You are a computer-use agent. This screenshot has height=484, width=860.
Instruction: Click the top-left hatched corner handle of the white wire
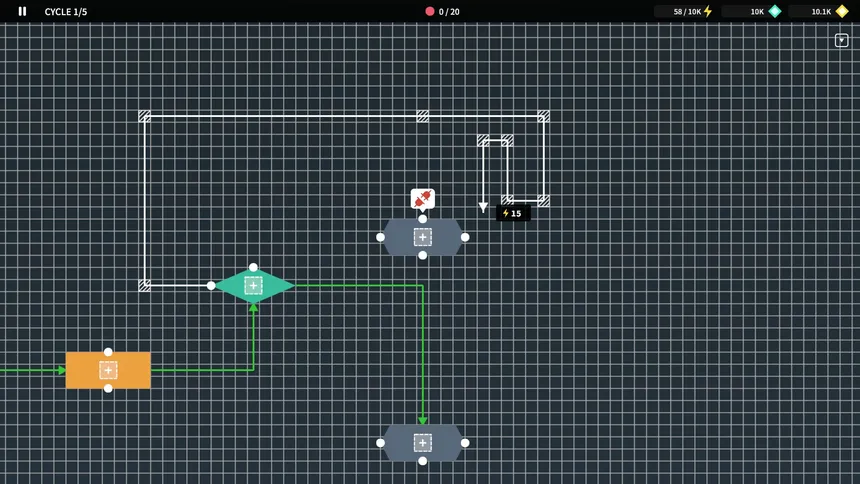[x=145, y=116]
